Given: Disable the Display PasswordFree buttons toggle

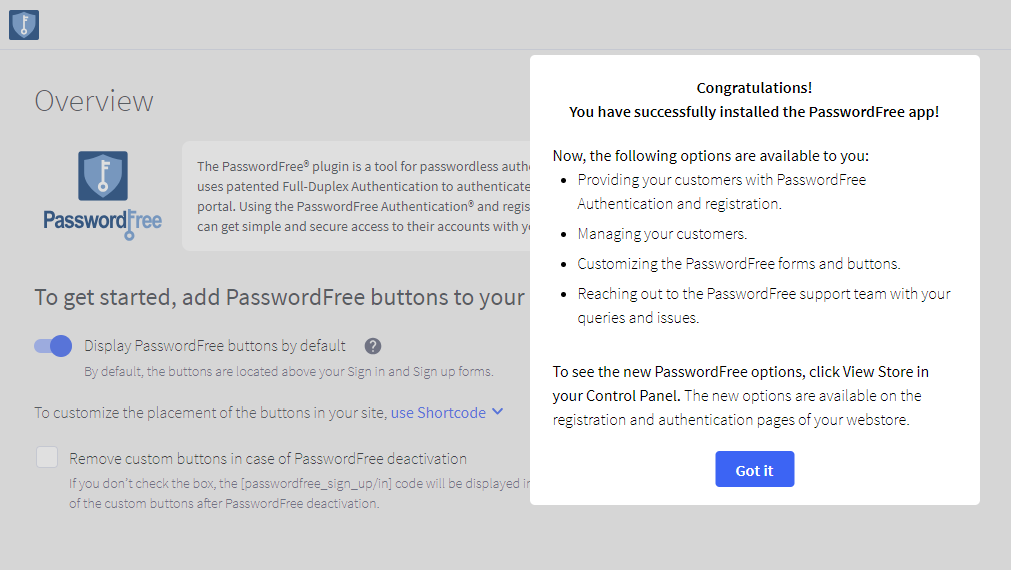Looking at the screenshot, I should pos(53,346).
